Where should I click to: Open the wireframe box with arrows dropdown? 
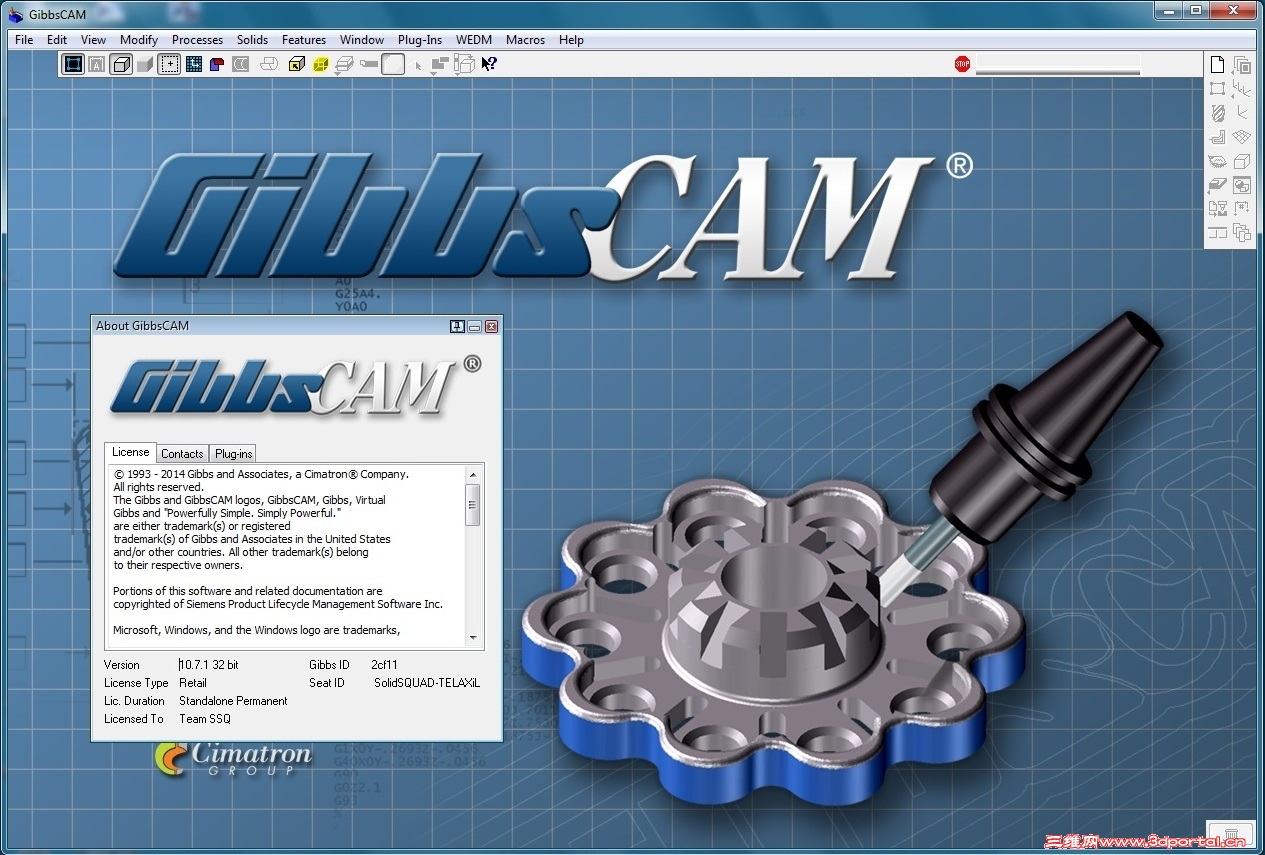coord(465,65)
